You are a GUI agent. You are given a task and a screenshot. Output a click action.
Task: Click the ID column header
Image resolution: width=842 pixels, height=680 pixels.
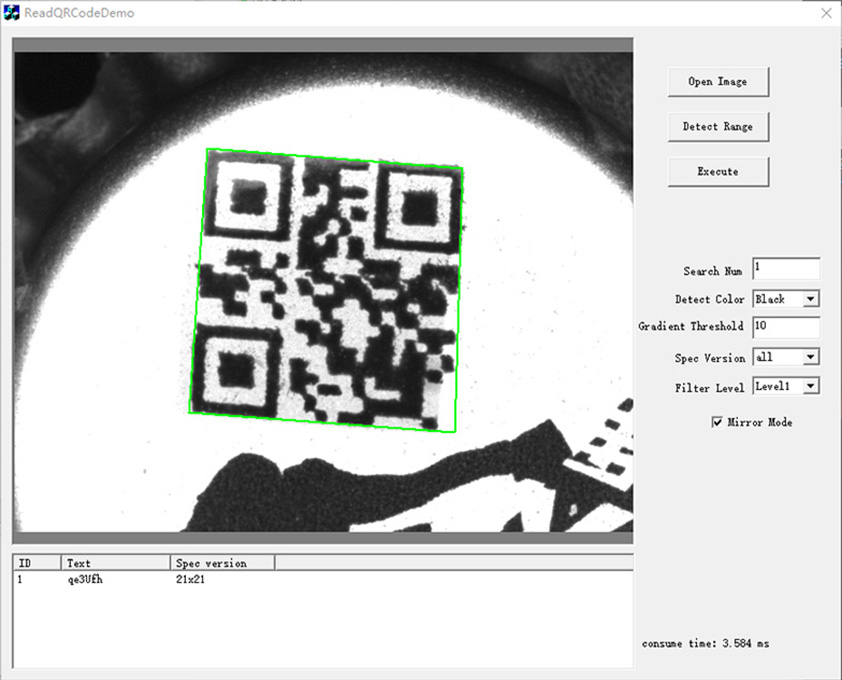(35, 562)
